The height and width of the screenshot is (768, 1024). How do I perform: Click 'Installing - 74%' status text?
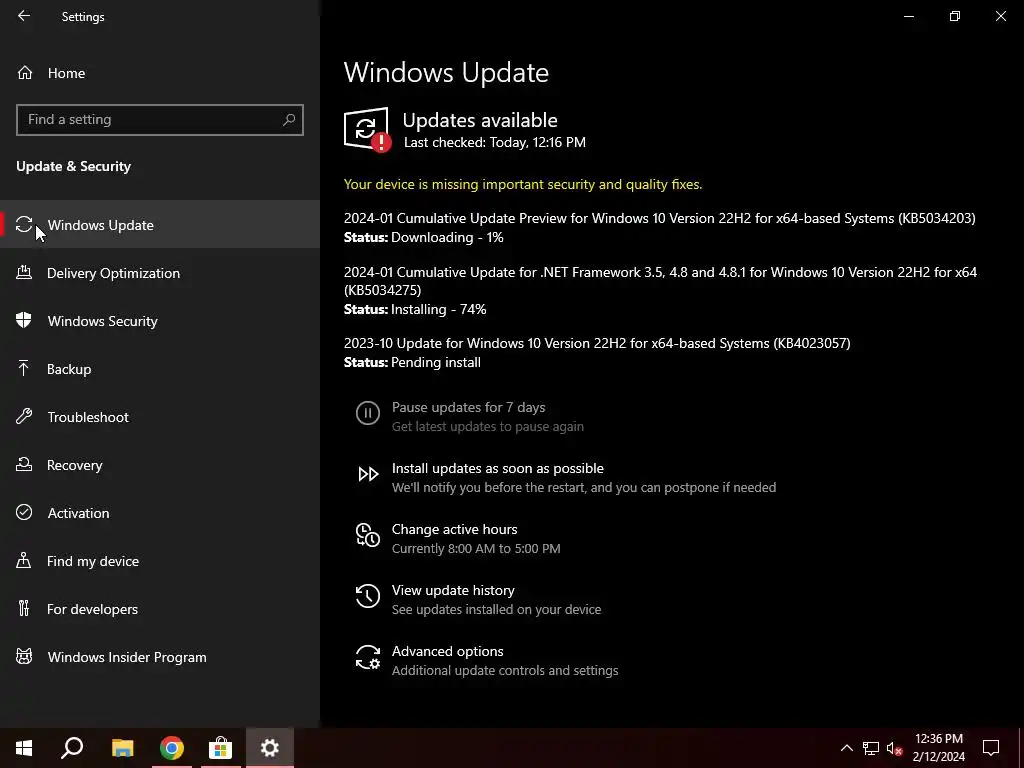coord(439,309)
